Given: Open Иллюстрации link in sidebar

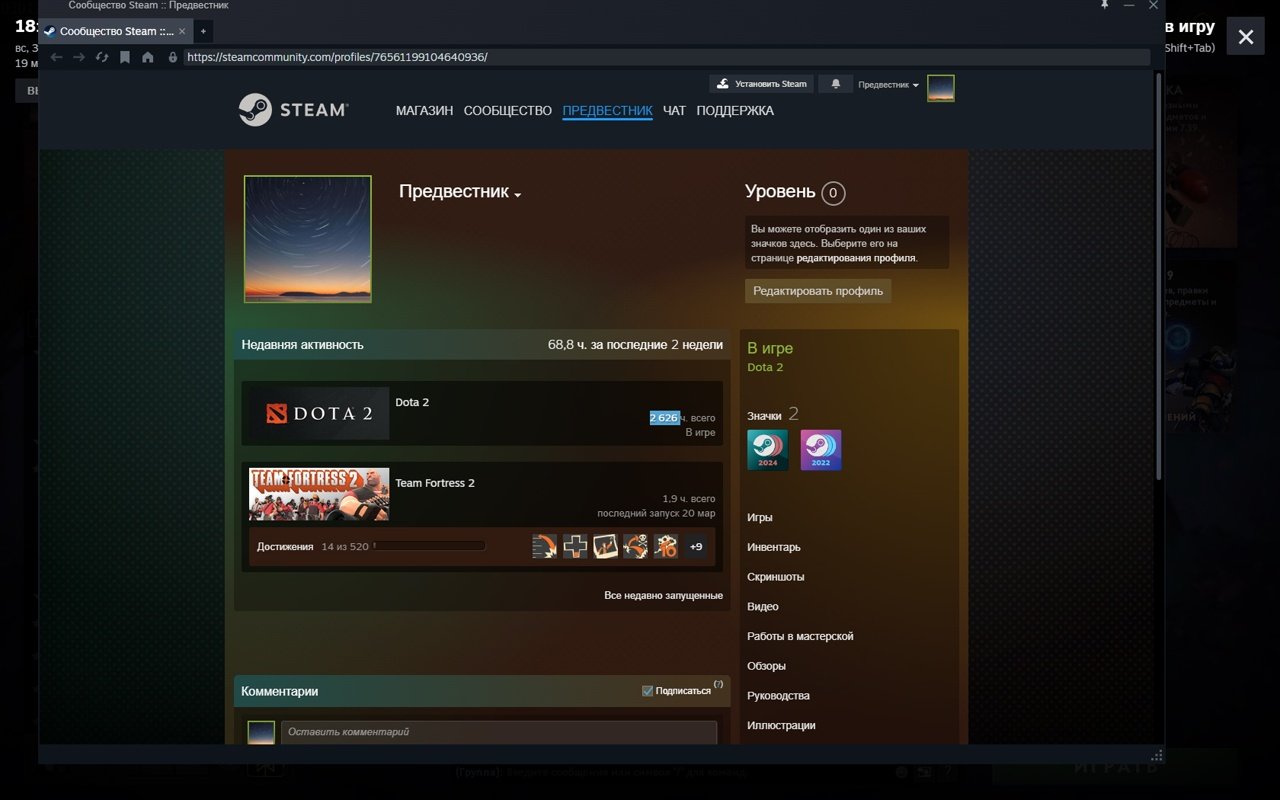Looking at the screenshot, I should click(x=781, y=726).
